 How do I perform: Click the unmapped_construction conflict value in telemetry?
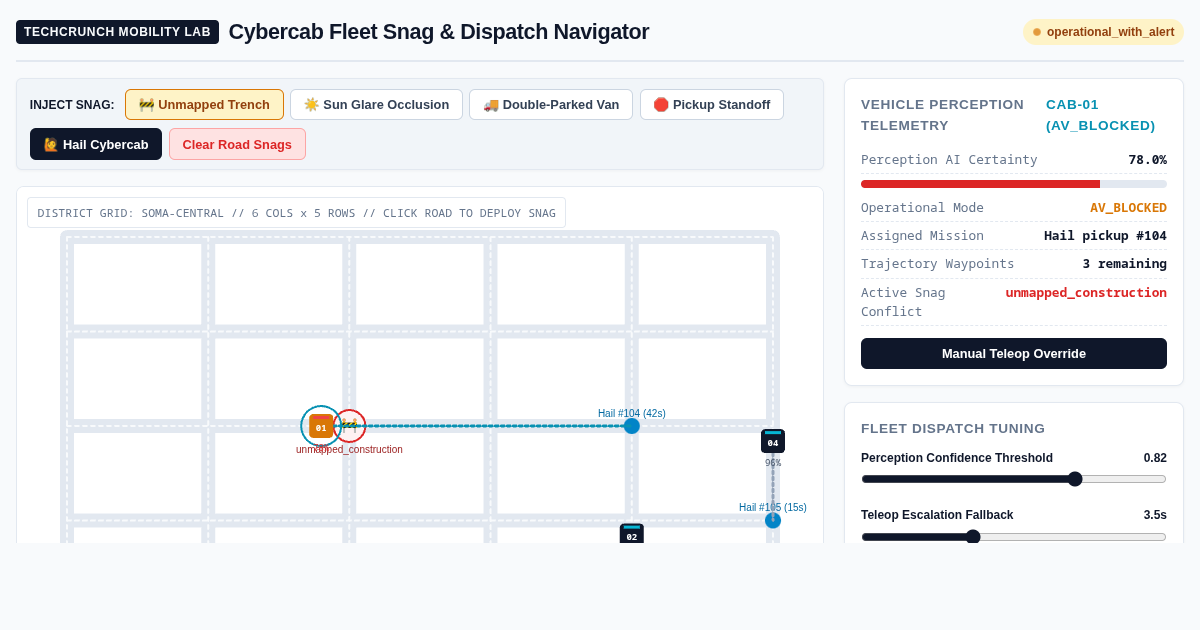[x=1086, y=292]
